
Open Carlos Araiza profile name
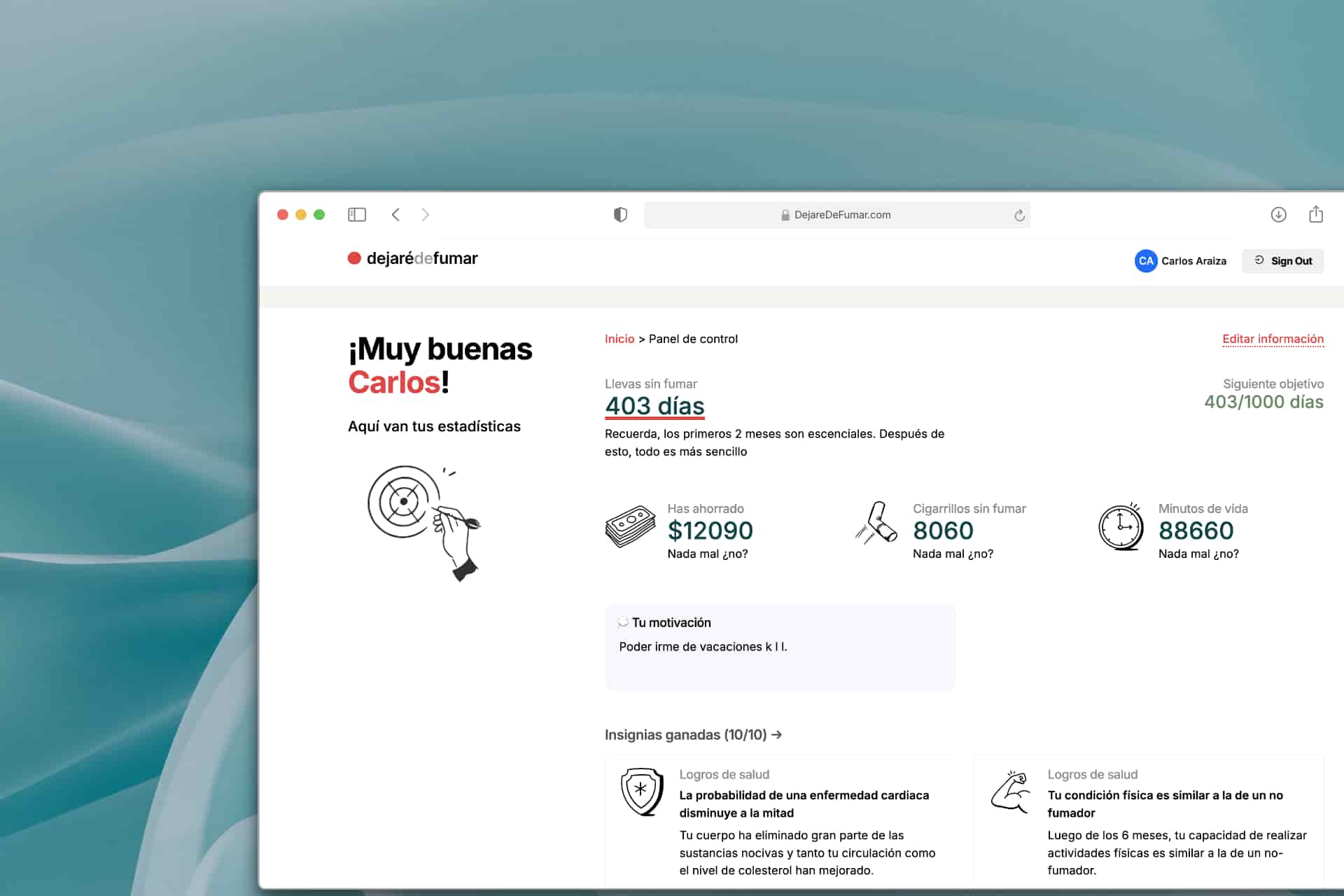click(1193, 261)
